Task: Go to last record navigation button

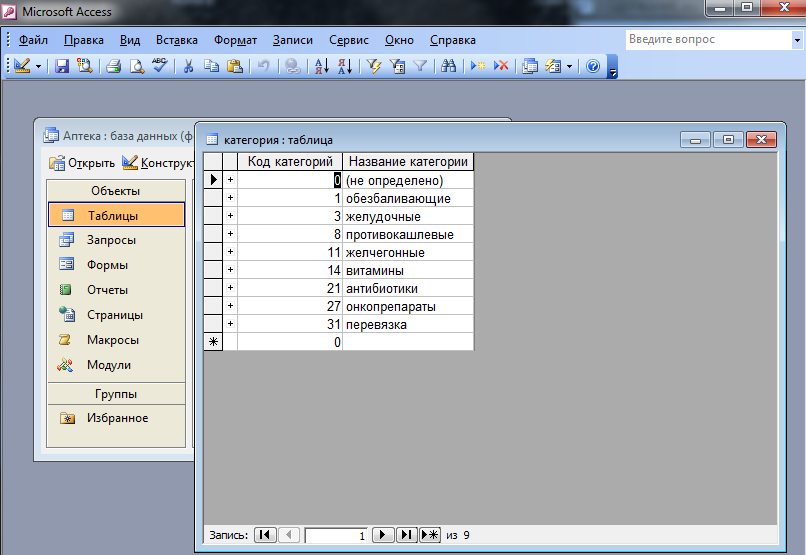Action: click(406, 535)
